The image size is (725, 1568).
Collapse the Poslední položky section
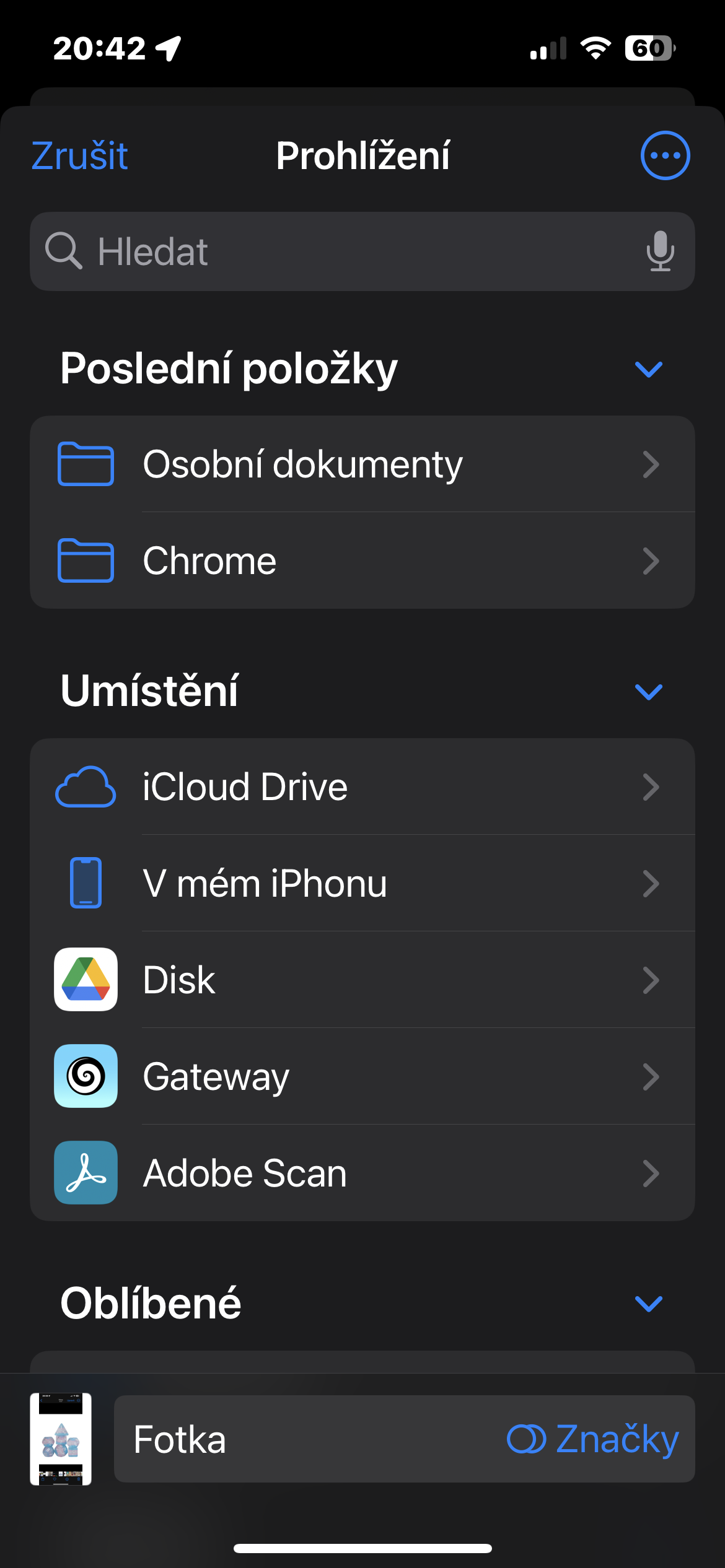(649, 369)
